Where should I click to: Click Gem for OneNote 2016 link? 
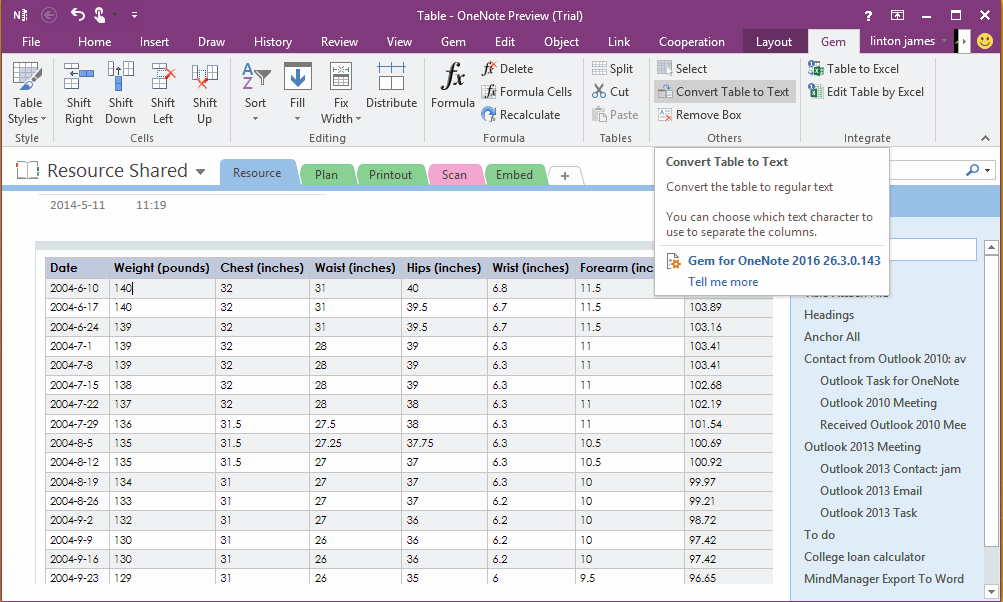tap(784, 260)
